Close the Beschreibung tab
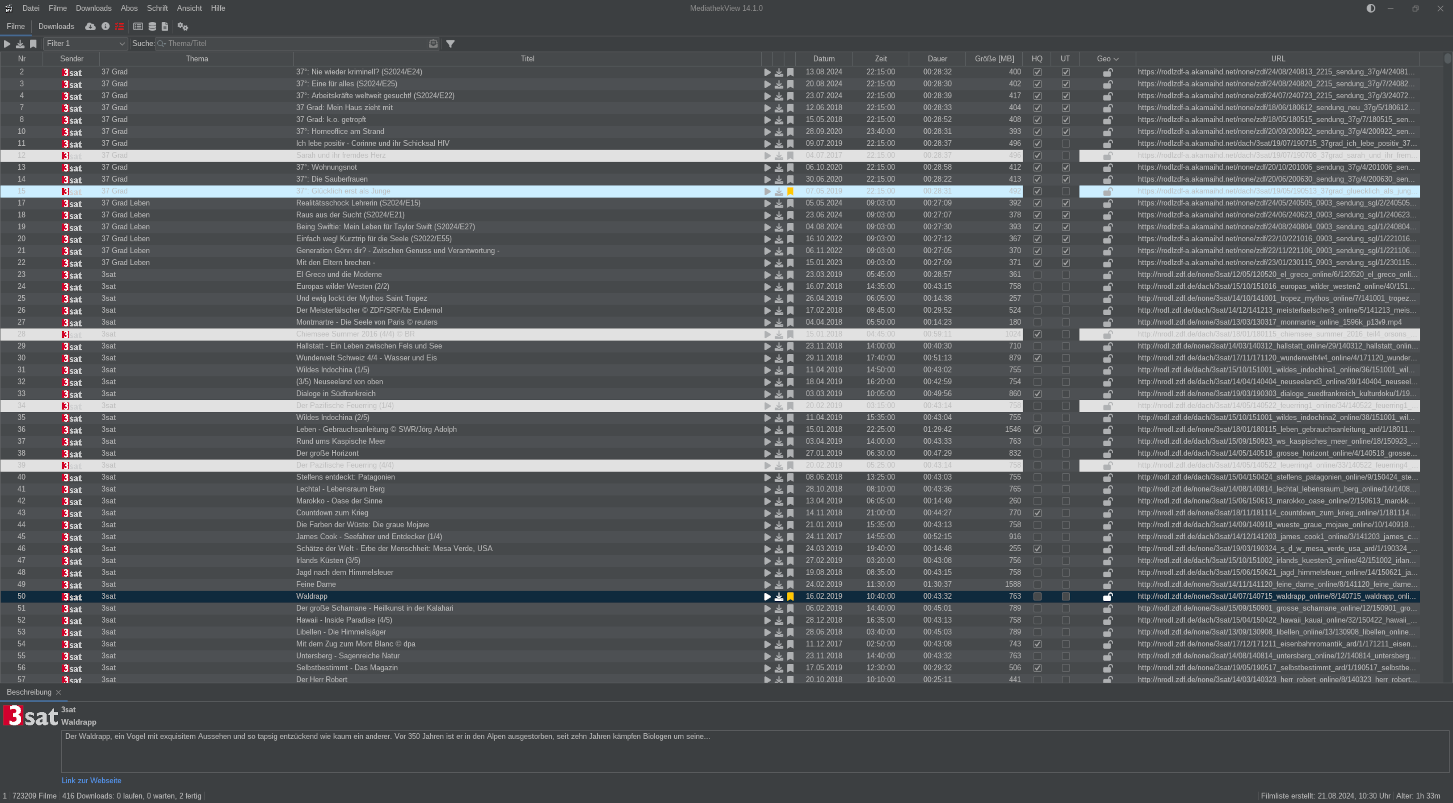Image resolution: width=1453 pixels, height=803 pixels. click(58, 692)
